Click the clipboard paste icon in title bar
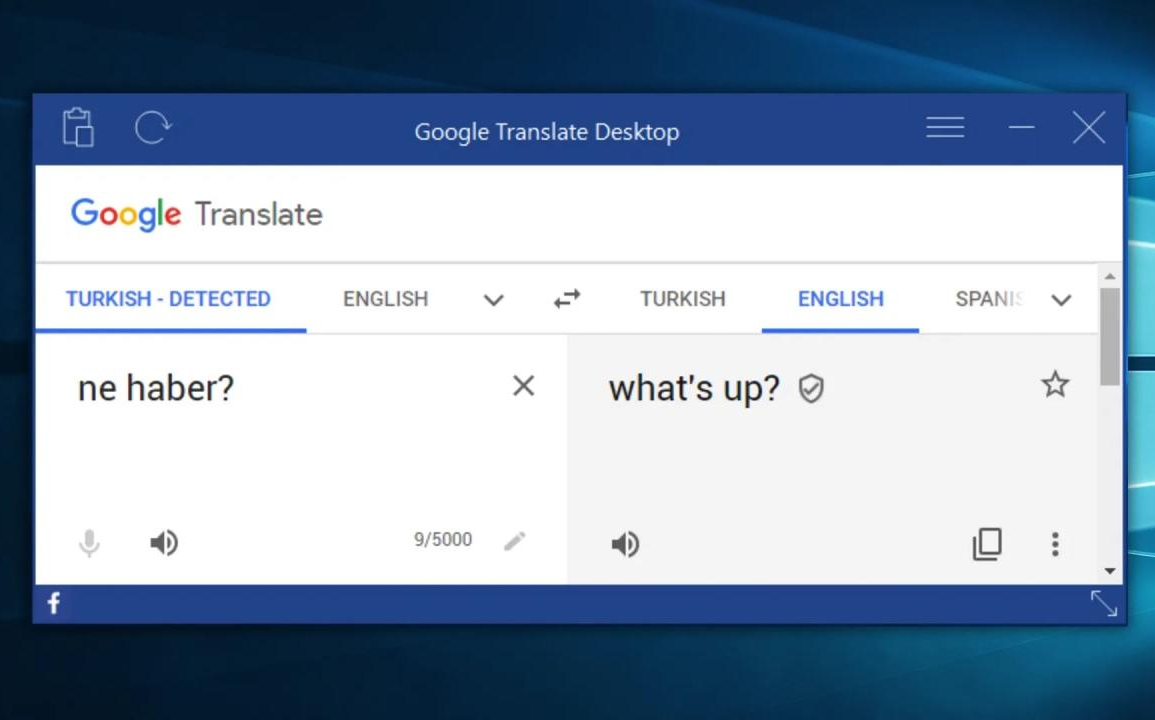The height and width of the screenshot is (720, 1155). [78, 128]
